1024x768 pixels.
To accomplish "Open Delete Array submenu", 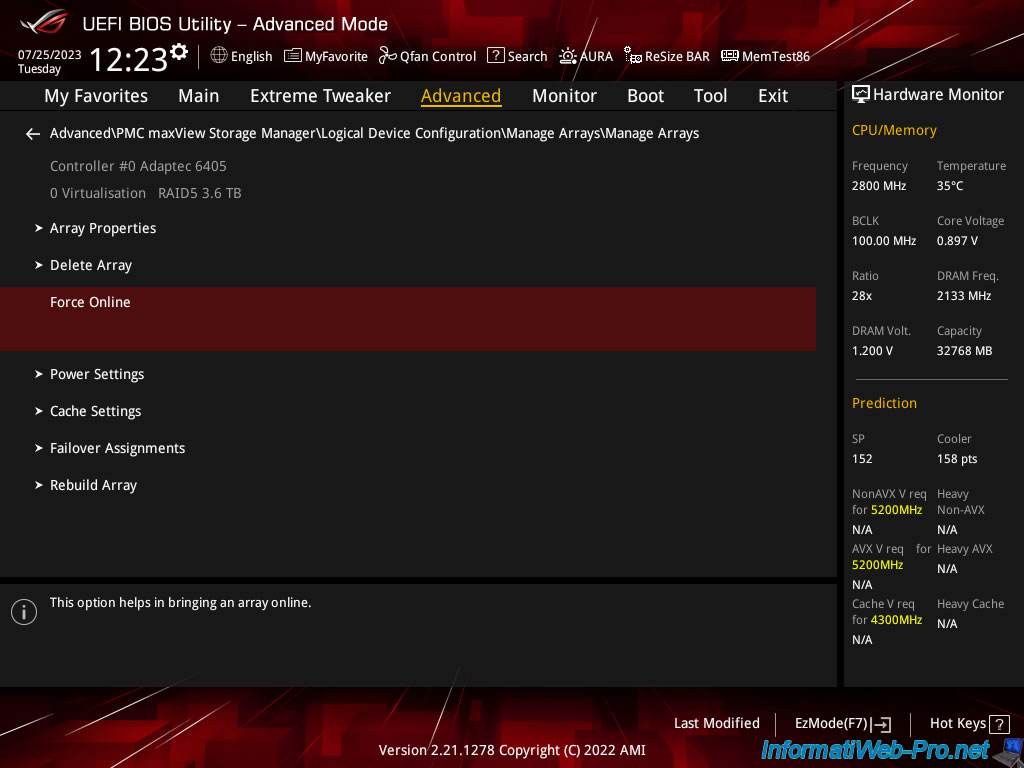I will tap(91, 265).
